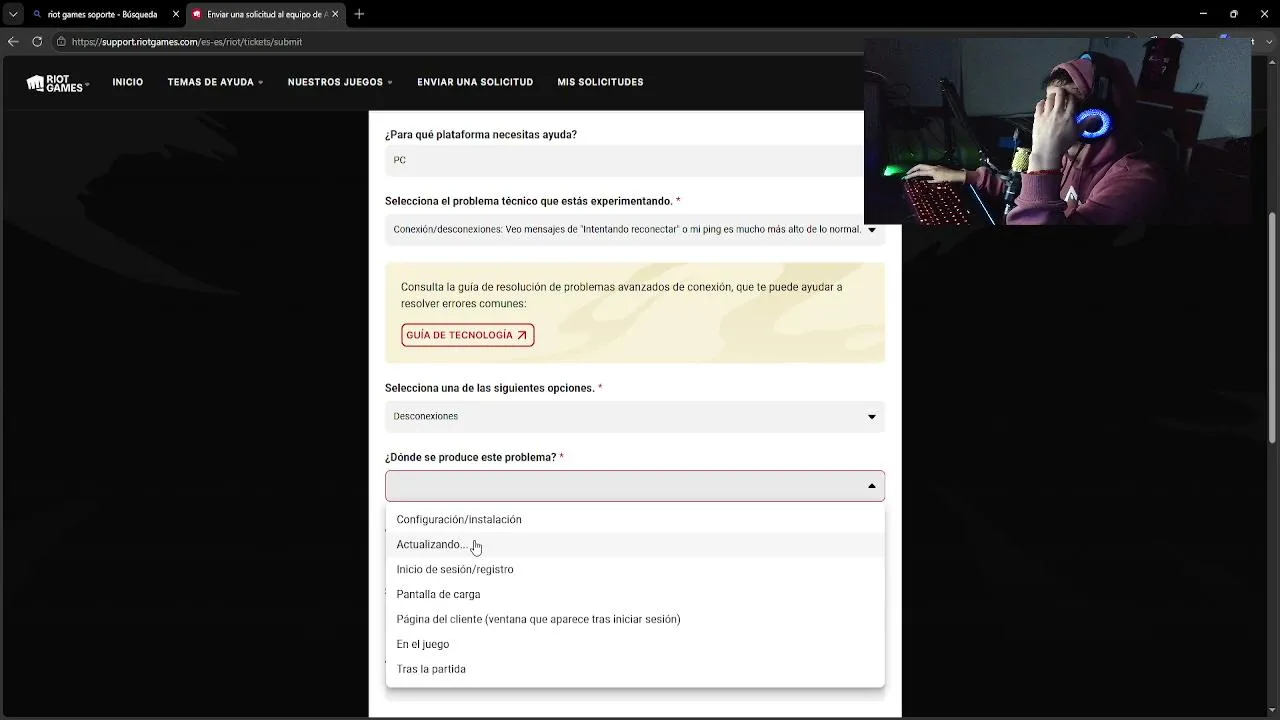Open the dropdown showing Desconexiones

(635, 416)
